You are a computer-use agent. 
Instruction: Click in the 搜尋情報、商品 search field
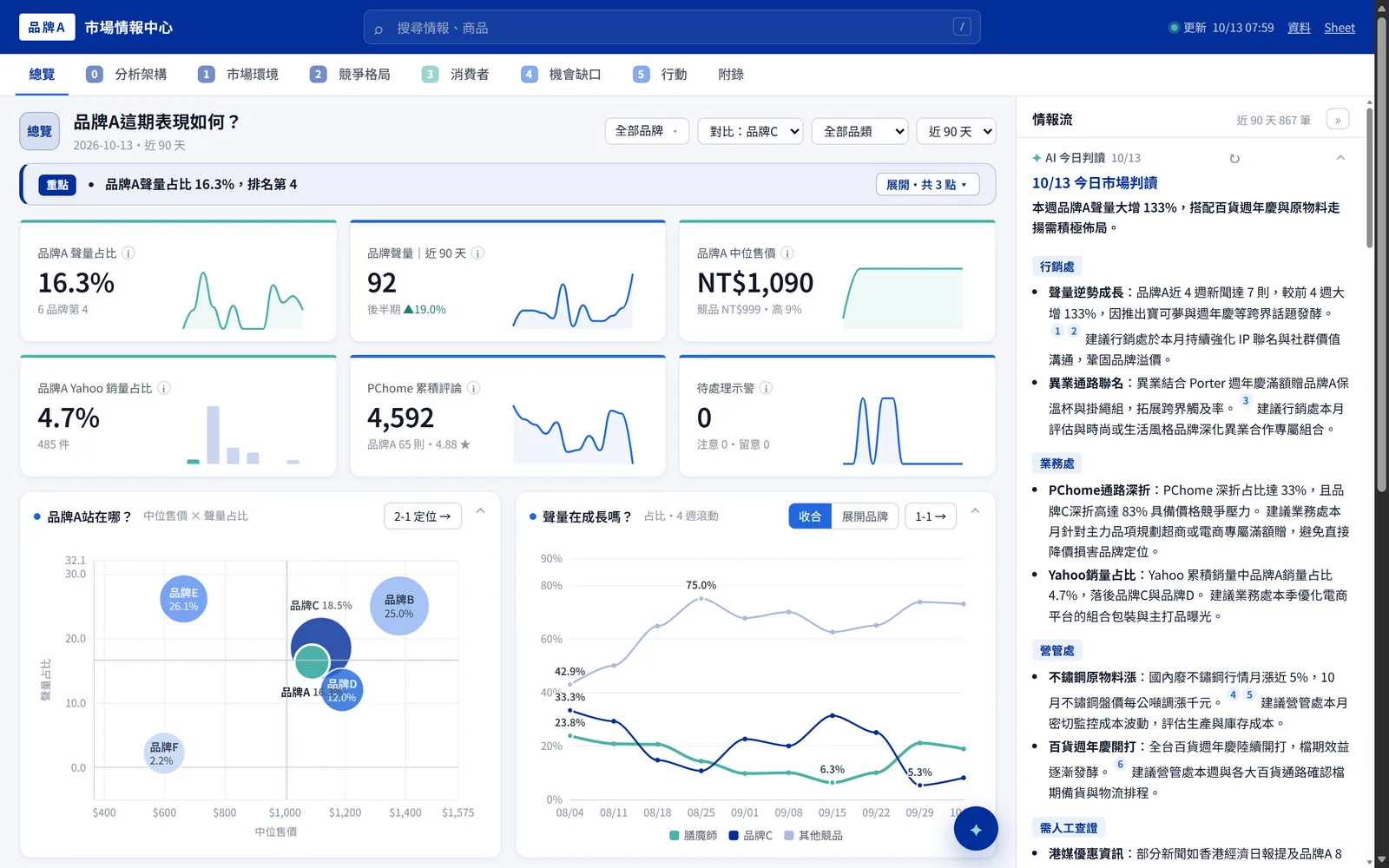[x=672, y=27]
